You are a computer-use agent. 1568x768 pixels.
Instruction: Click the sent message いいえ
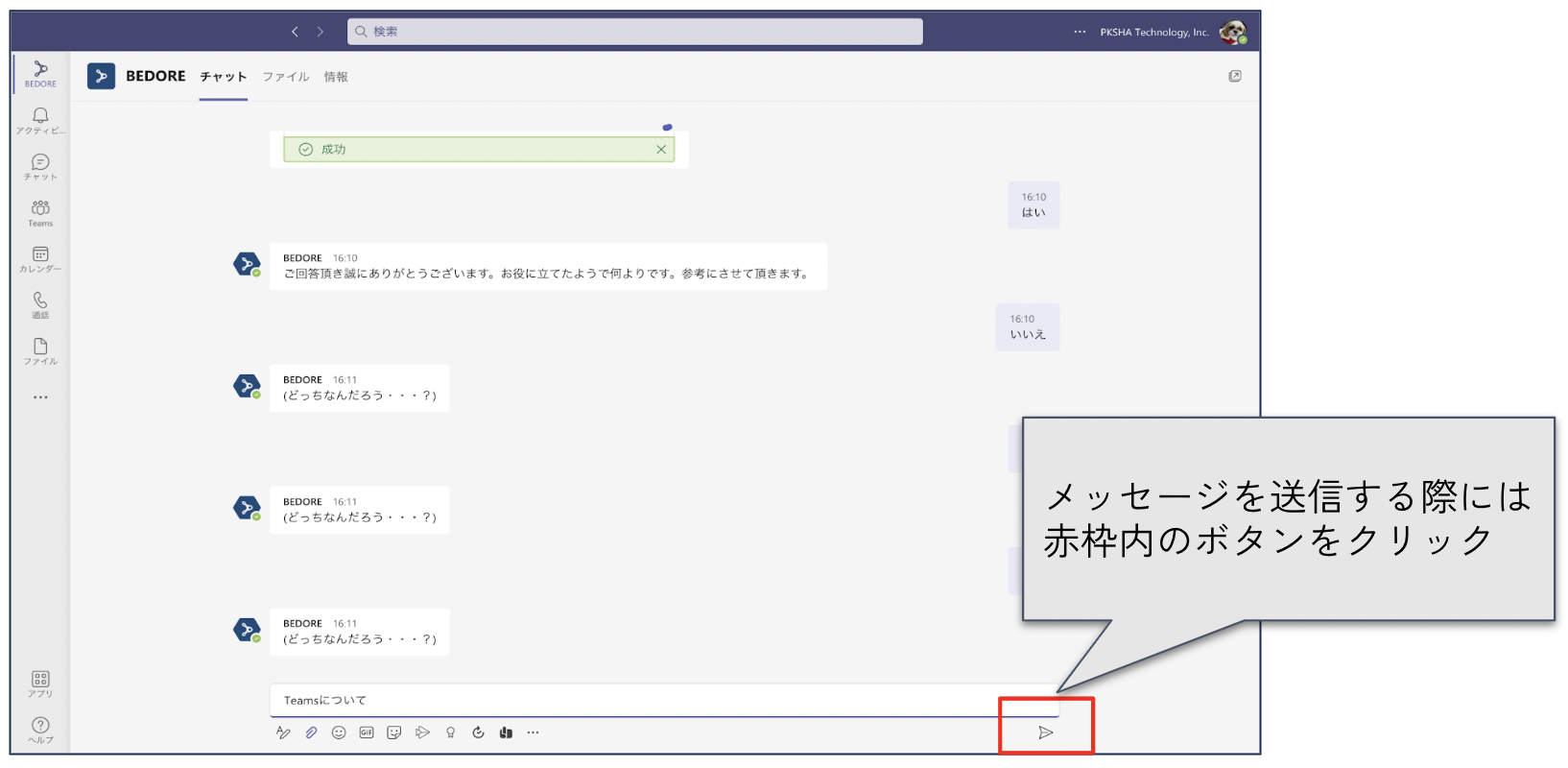1028,327
